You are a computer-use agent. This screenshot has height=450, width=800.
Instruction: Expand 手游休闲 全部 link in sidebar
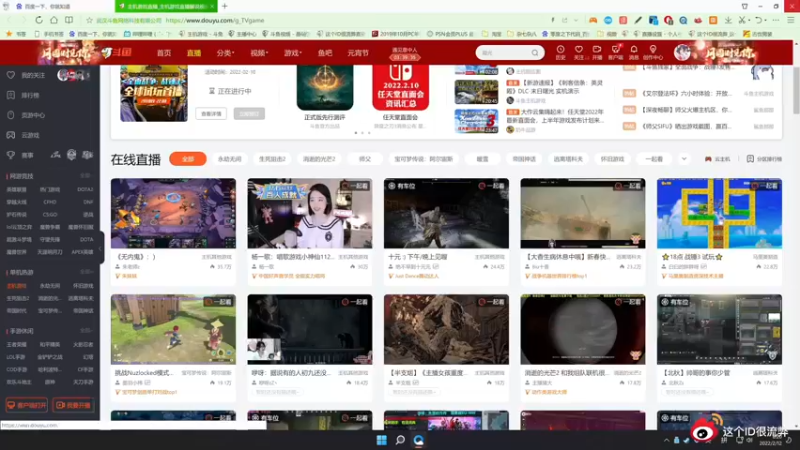click(x=85, y=331)
